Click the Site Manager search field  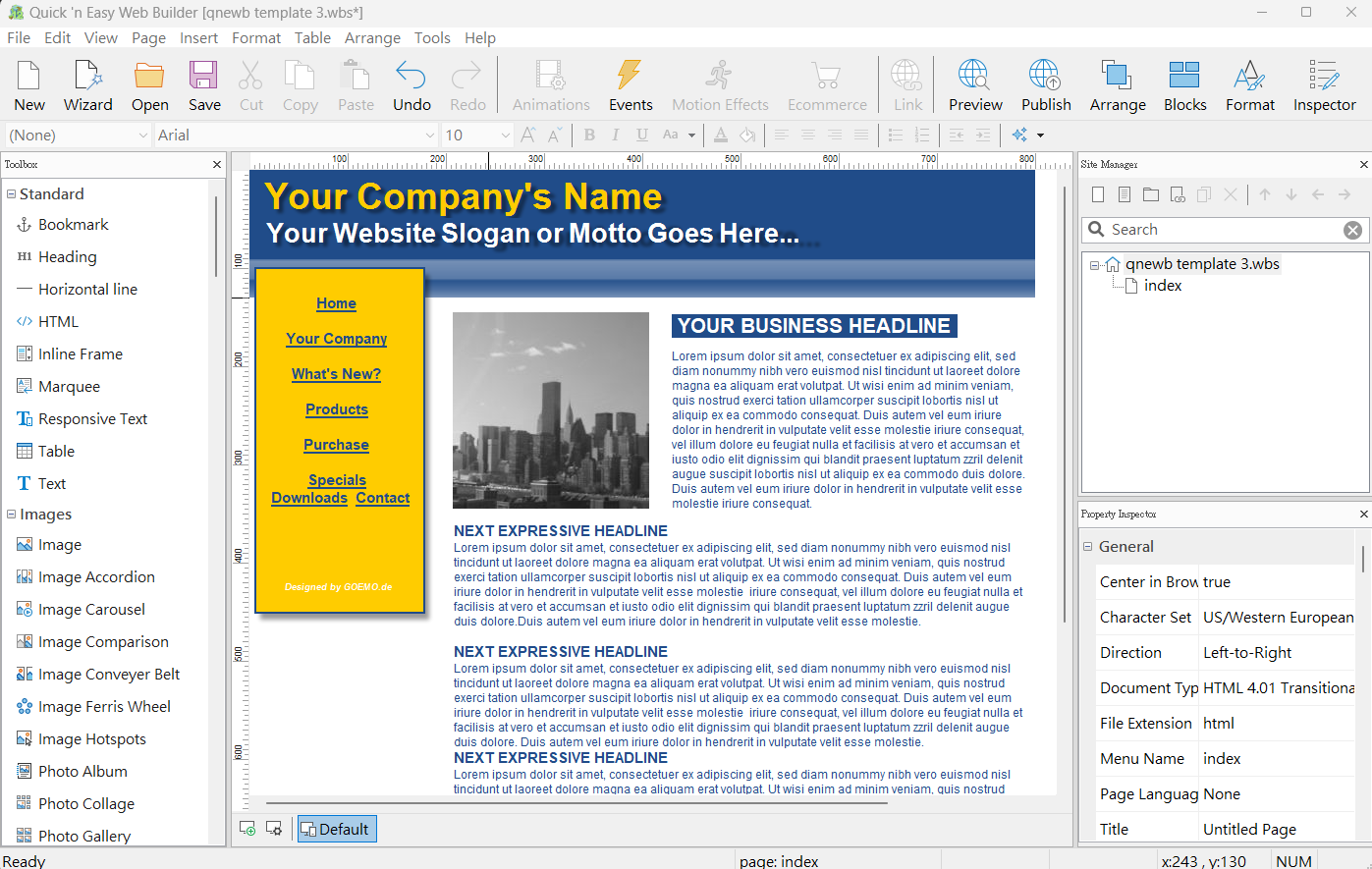pyautogui.click(x=1223, y=230)
